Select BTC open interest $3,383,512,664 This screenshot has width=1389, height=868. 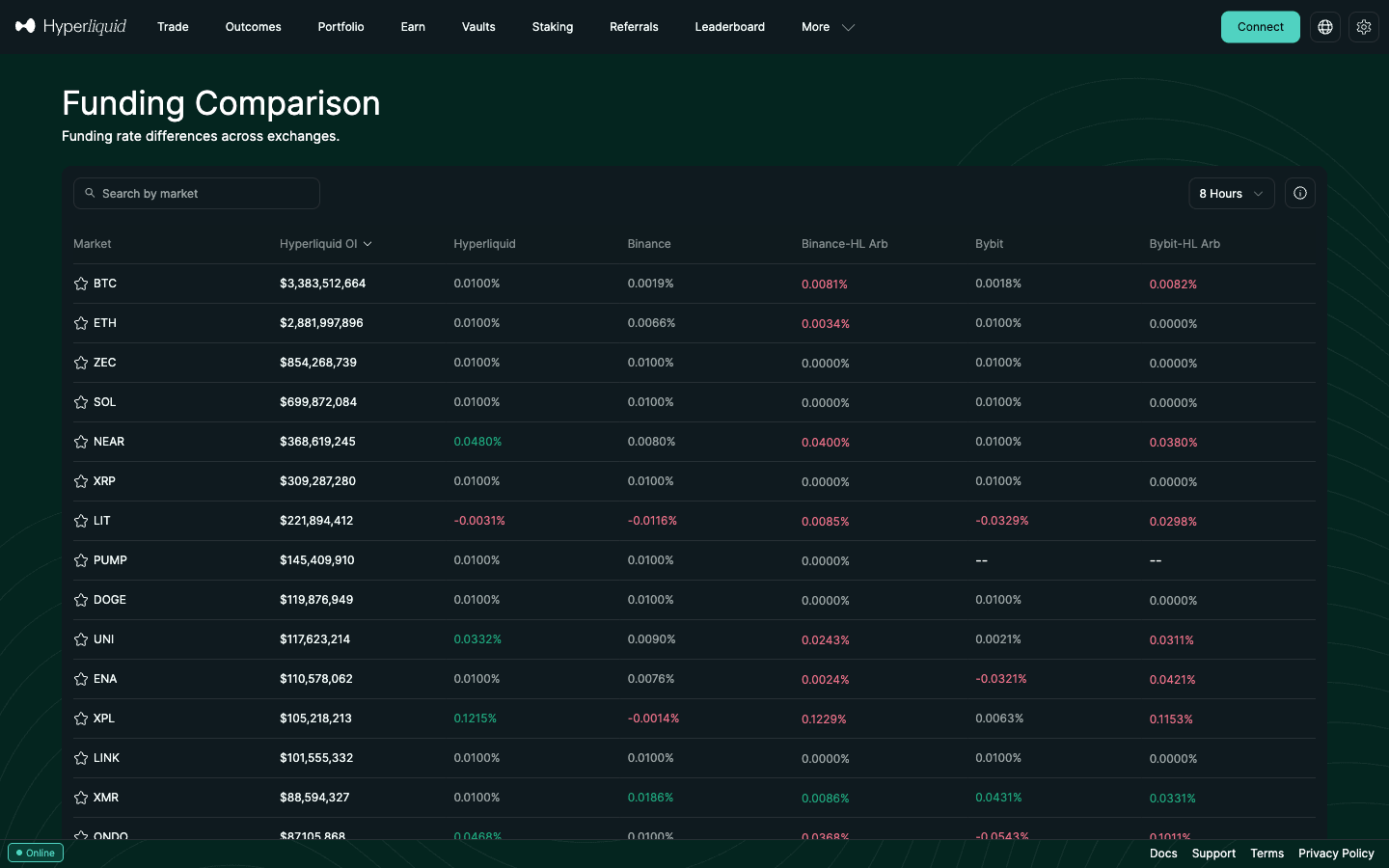[x=323, y=284]
